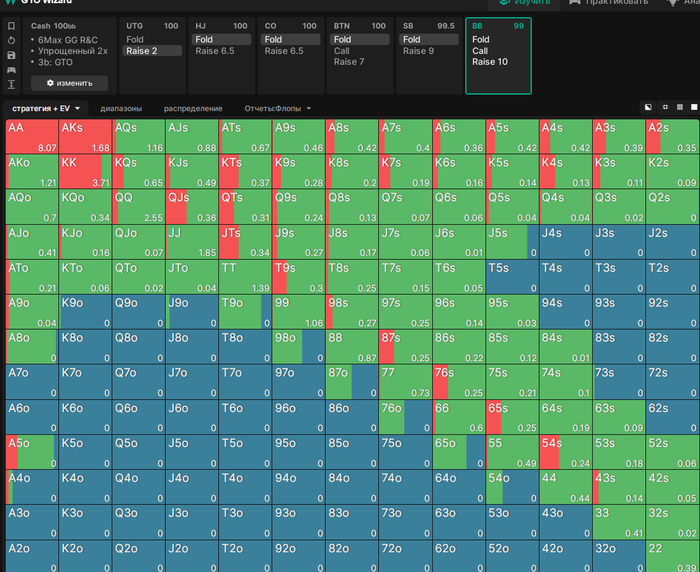700x572 pixels.
Task: Open the Практиковать section
Action: [x=609, y=2]
